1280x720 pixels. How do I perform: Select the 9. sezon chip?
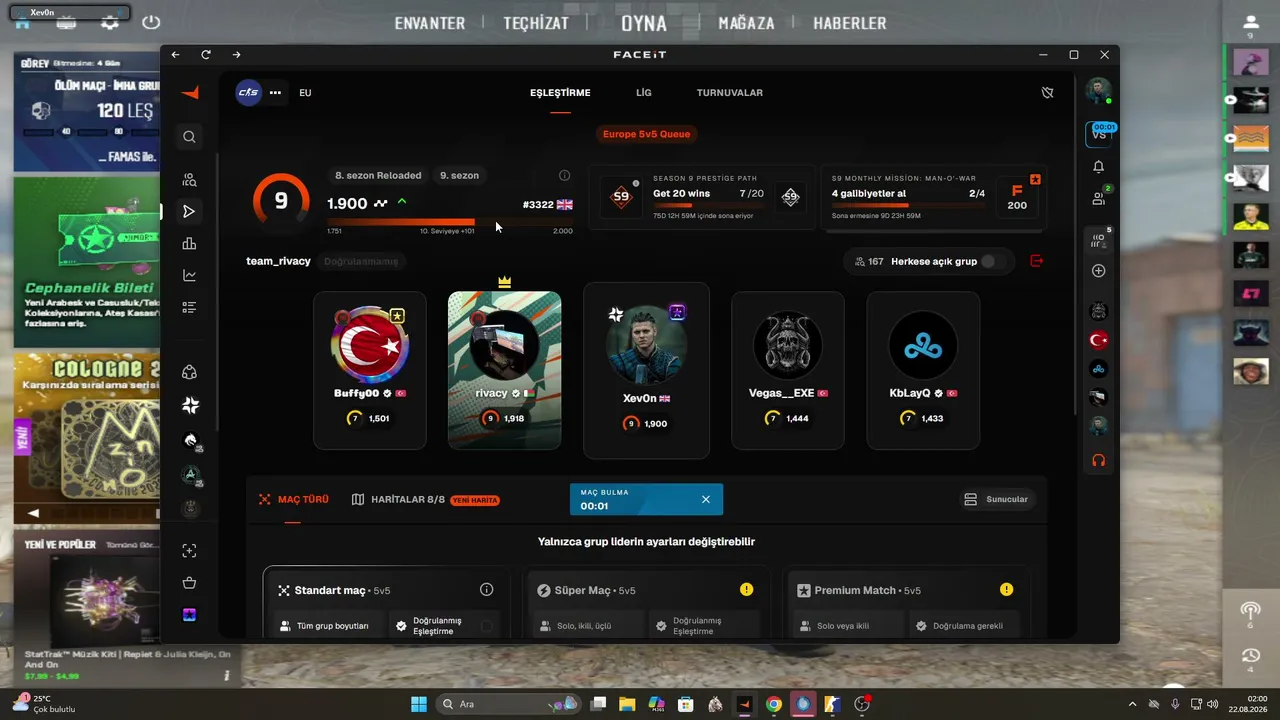point(459,176)
